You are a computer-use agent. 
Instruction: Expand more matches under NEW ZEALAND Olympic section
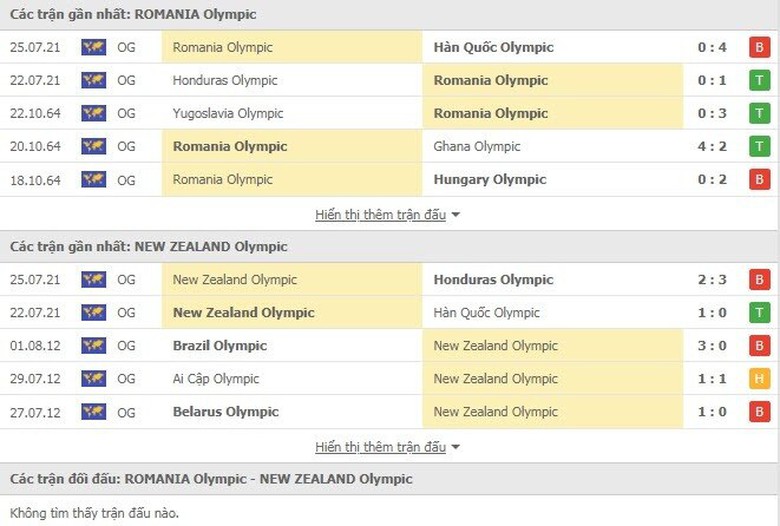pos(388,447)
